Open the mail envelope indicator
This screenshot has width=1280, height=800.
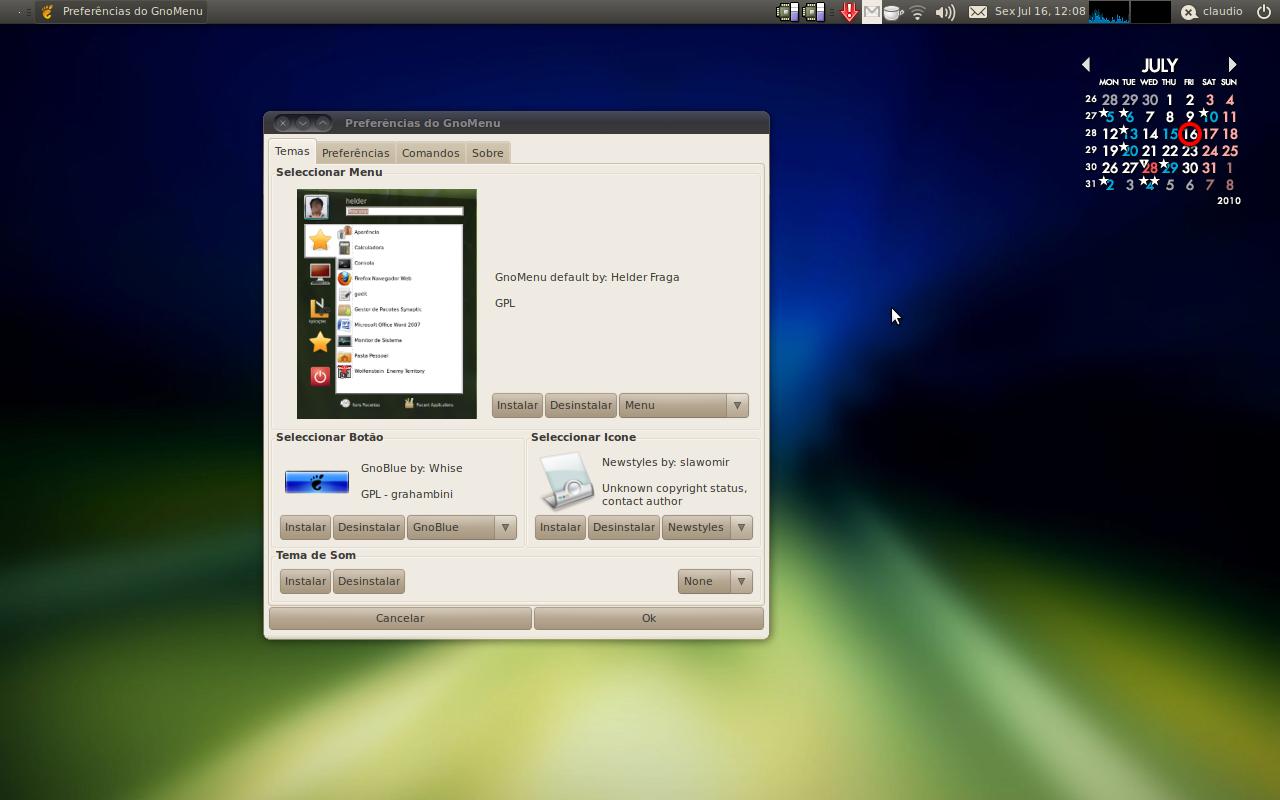978,12
